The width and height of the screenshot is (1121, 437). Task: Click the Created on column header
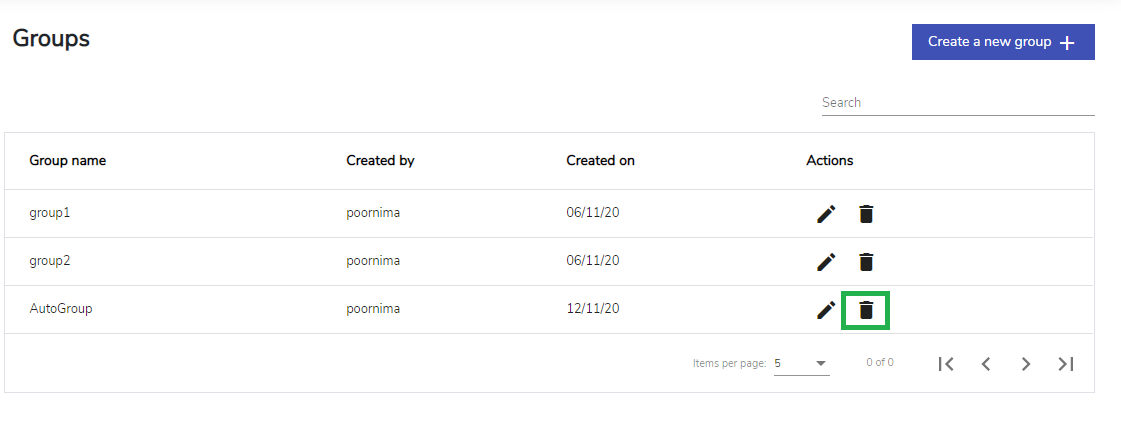tap(601, 161)
